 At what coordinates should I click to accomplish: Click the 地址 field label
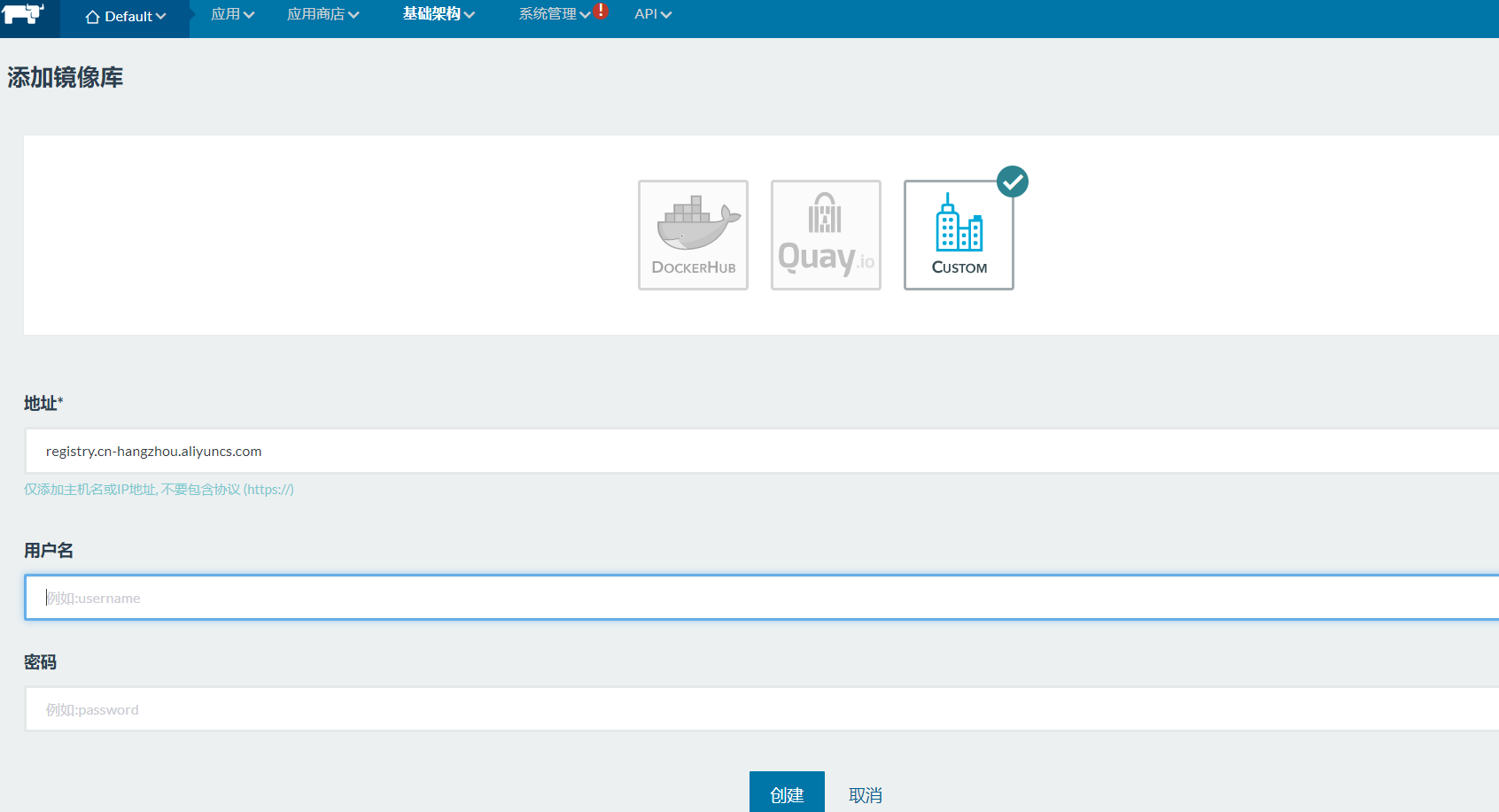tap(43, 404)
